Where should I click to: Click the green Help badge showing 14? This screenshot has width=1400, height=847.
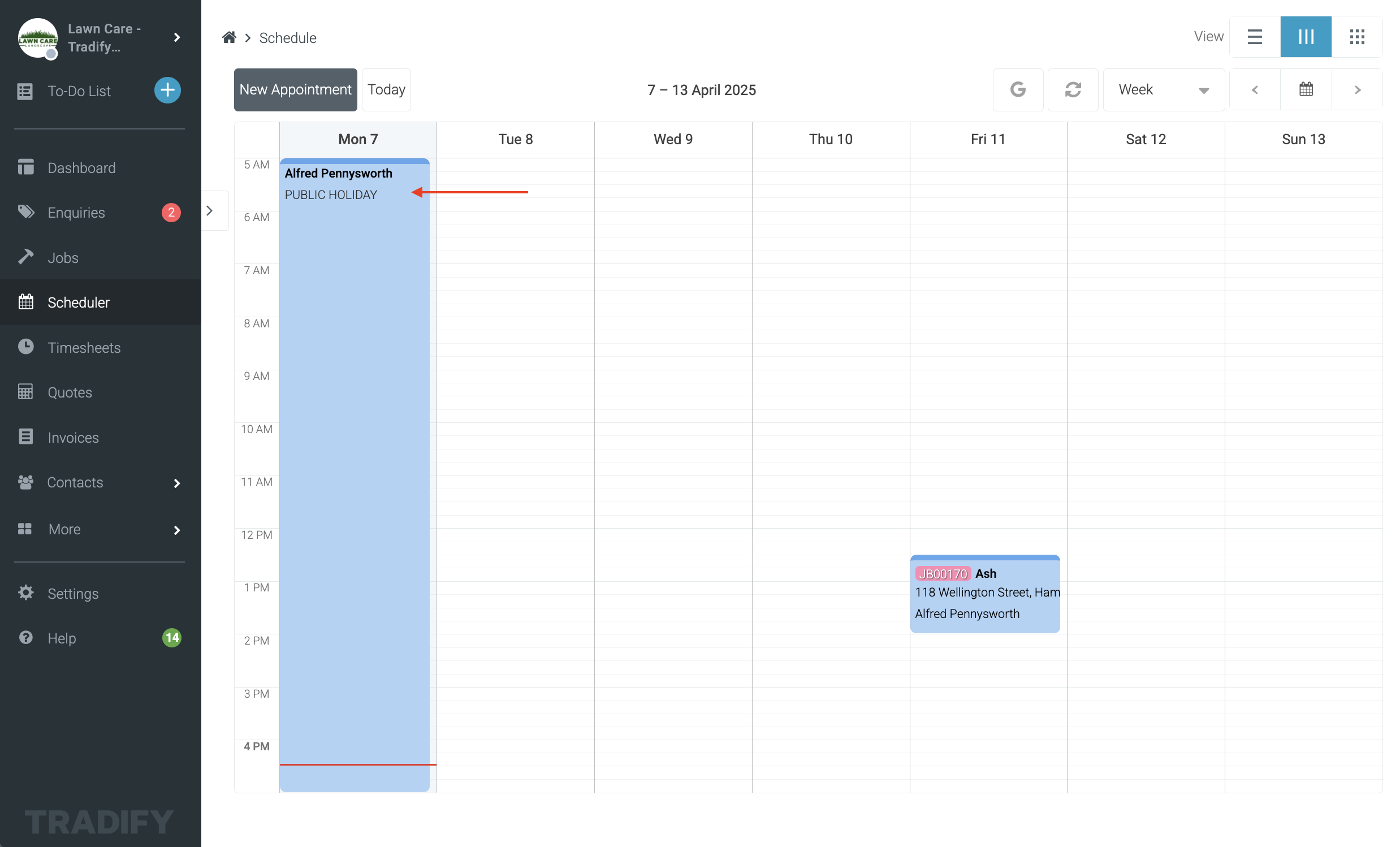(x=171, y=637)
